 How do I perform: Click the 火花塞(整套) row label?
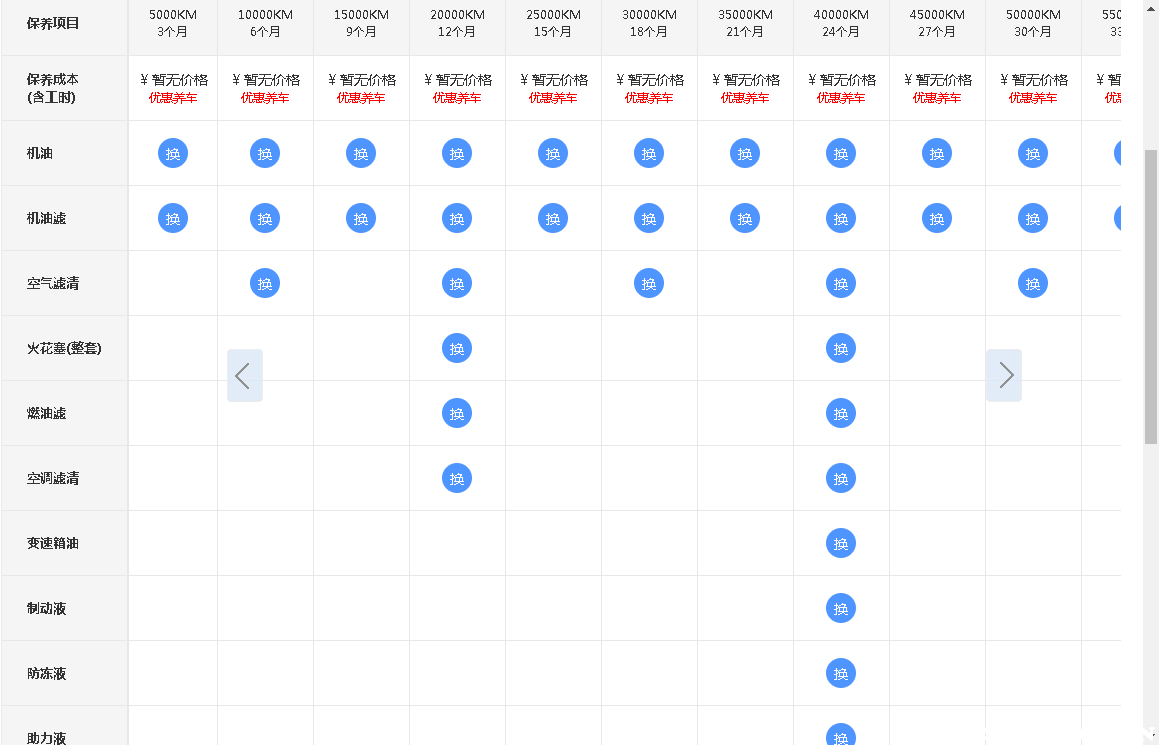tap(64, 348)
